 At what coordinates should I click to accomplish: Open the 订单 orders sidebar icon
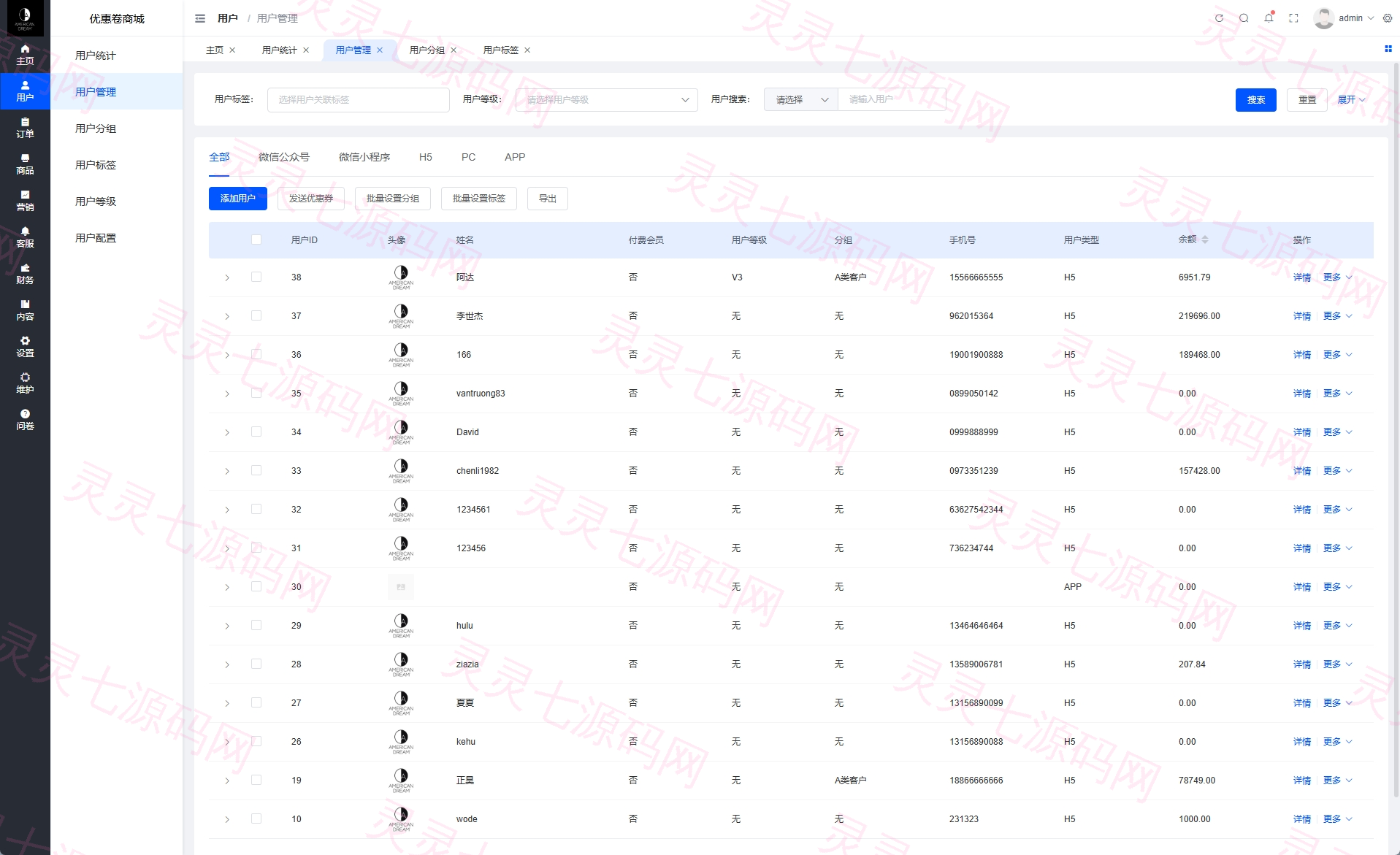click(25, 128)
